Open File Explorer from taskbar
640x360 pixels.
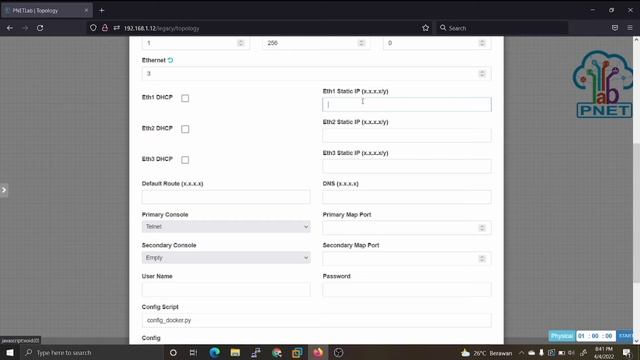(235, 353)
